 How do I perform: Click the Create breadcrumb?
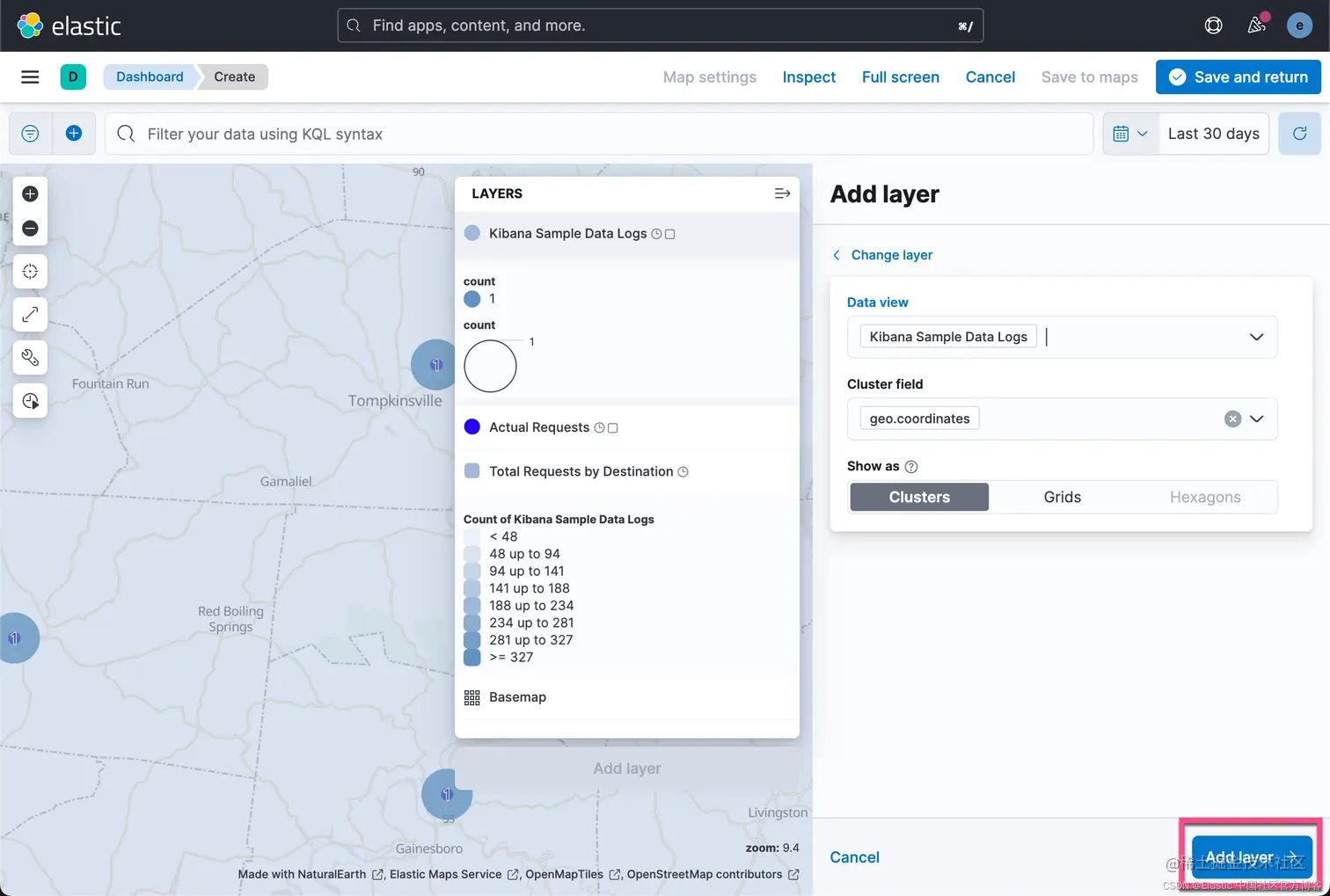pyautogui.click(x=234, y=77)
